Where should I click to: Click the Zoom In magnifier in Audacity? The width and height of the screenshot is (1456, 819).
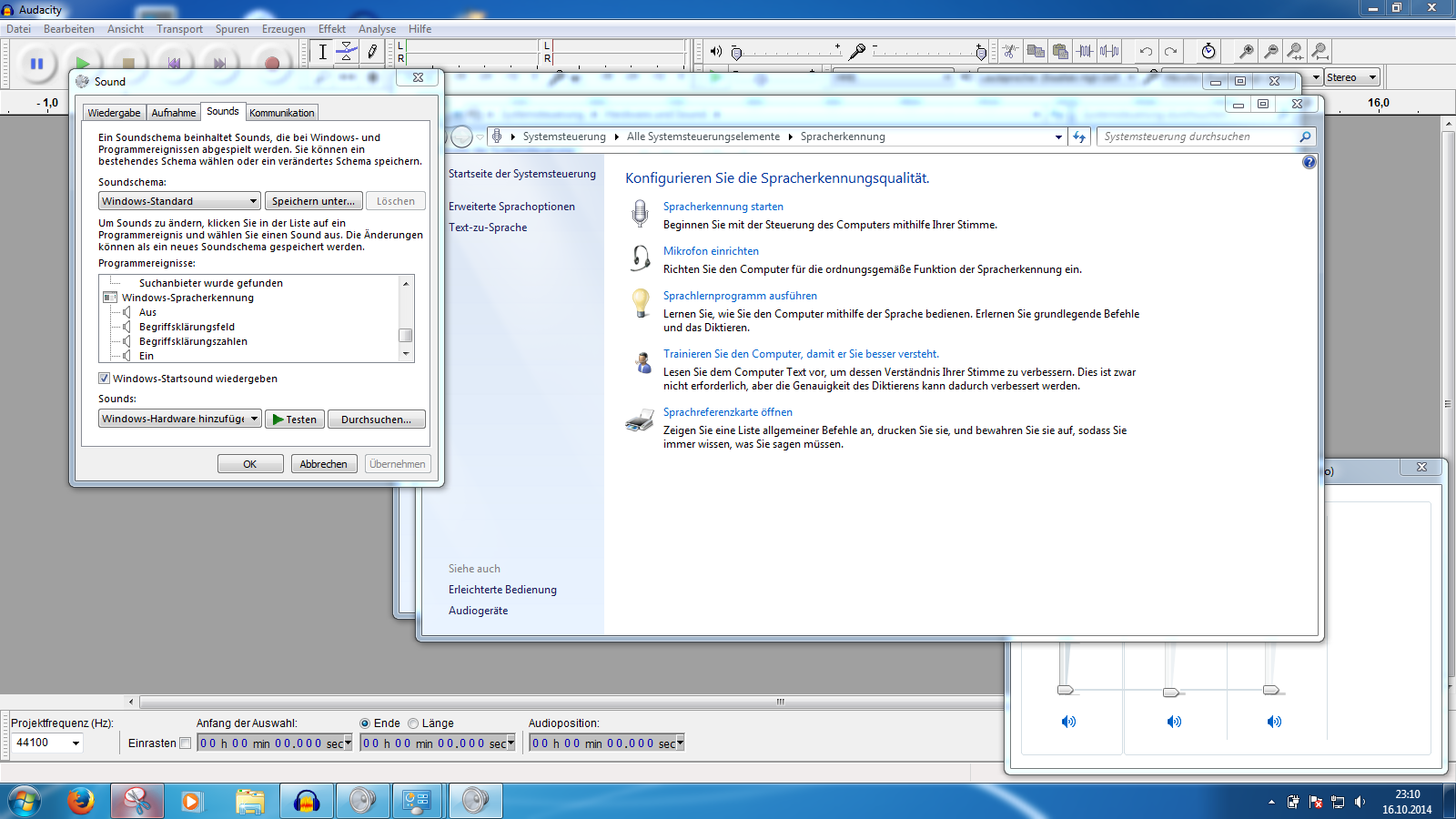[1247, 51]
